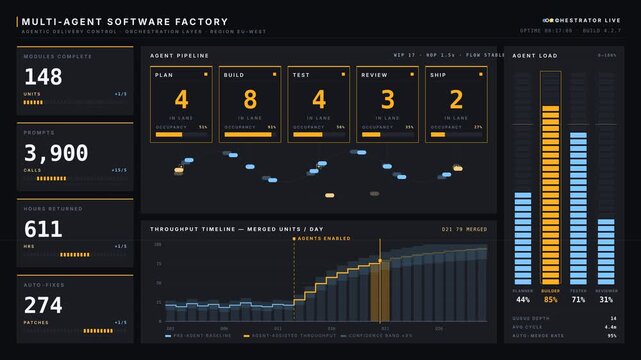This screenshot has width=641, height=360.
Task: Click the Throughput Timeline panel heading
Action: (237, 229)
